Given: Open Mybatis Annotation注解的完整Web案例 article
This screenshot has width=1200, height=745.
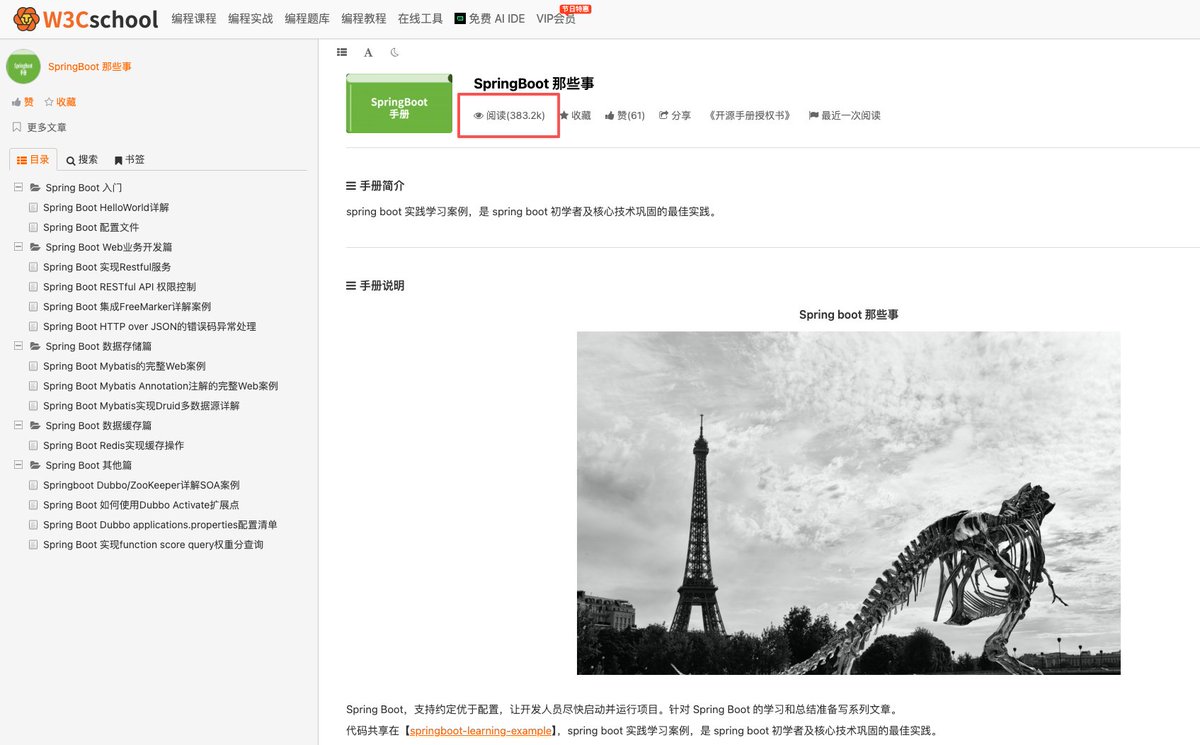Looking at the screenshot, I should click(x=160, y=386).
